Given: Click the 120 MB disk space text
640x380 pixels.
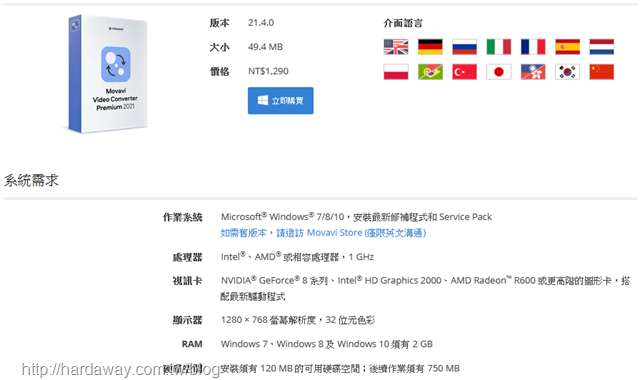Looking at the screenshot, I should click(x=340, y=369).
